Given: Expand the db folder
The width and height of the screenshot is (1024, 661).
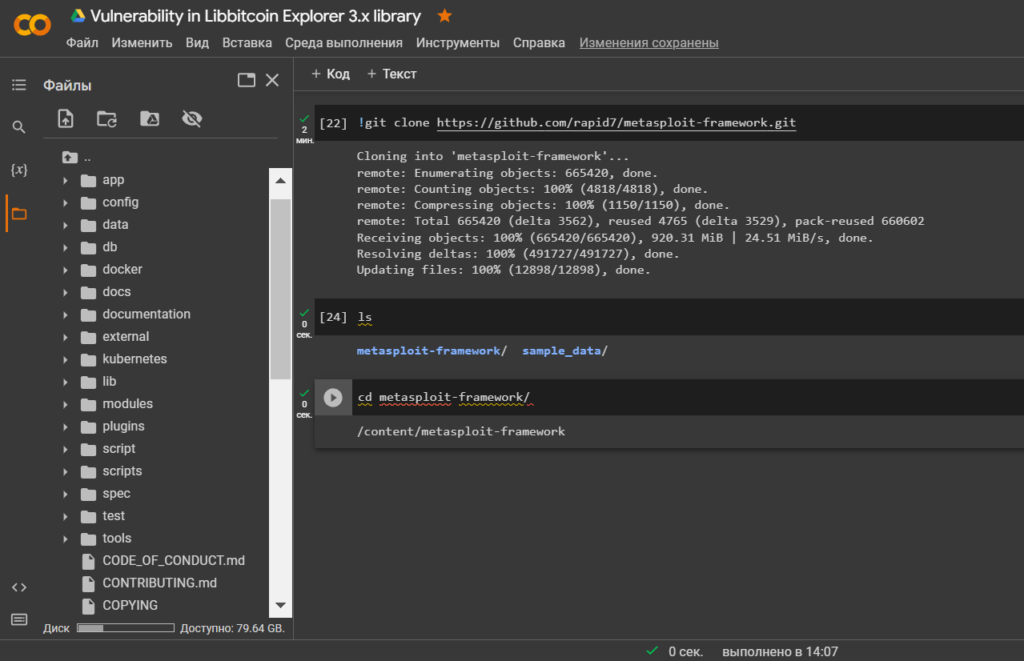Looking at the screenshot, I should 65,248.
